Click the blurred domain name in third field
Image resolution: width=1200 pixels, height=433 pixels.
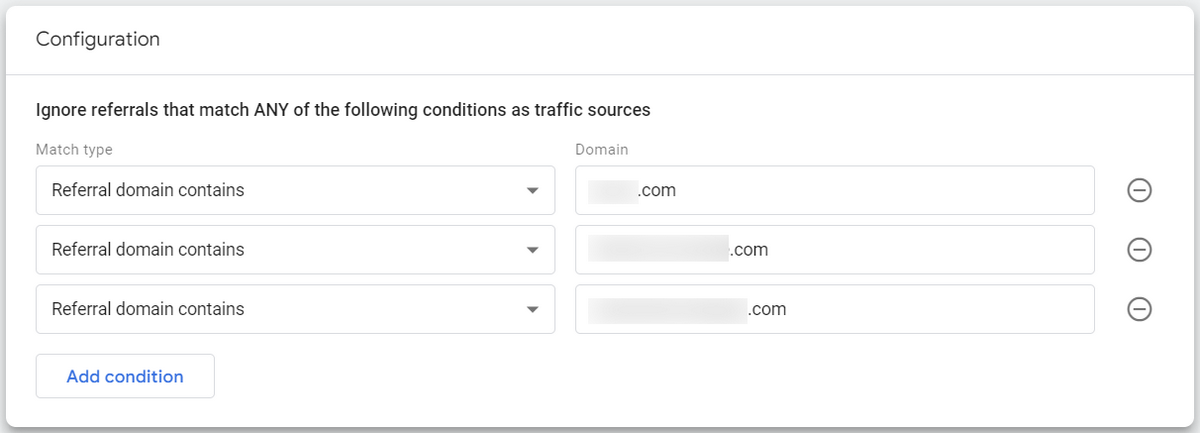pyautogui.click(x=668, y=310)
